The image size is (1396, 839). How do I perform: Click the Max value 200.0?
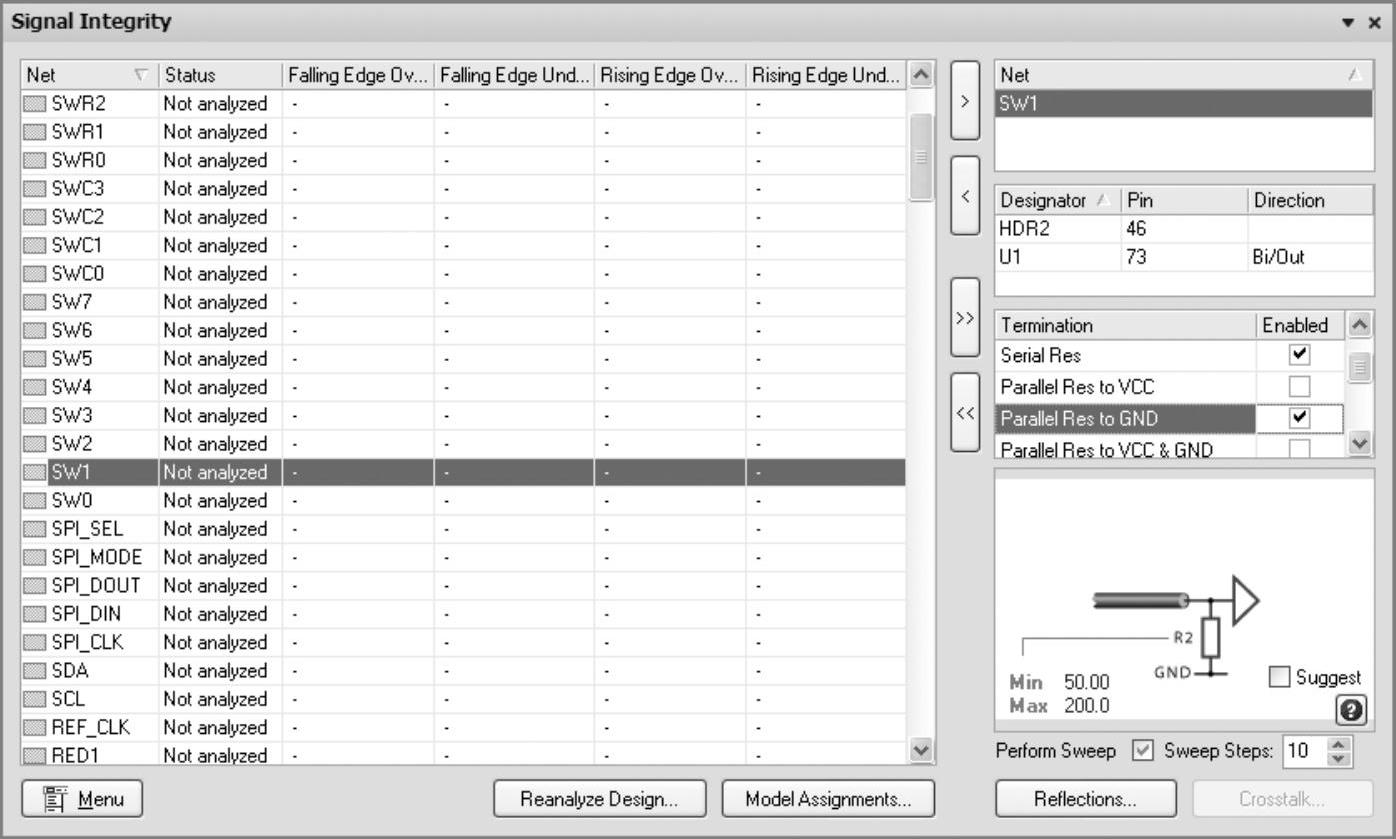pyautogui.click(x=1087, y=706)
